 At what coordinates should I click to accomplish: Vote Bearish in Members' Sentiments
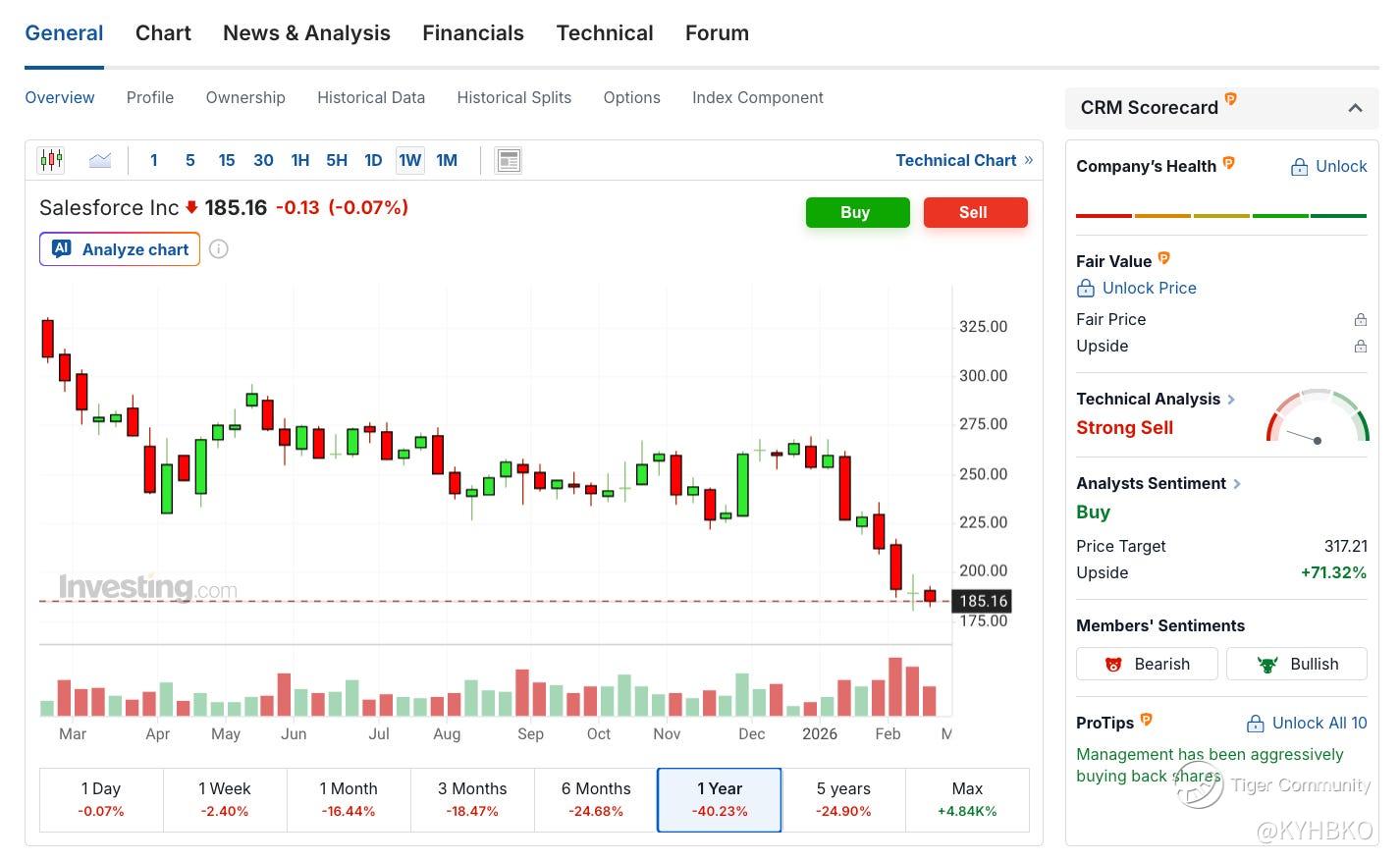point(1147,664)
